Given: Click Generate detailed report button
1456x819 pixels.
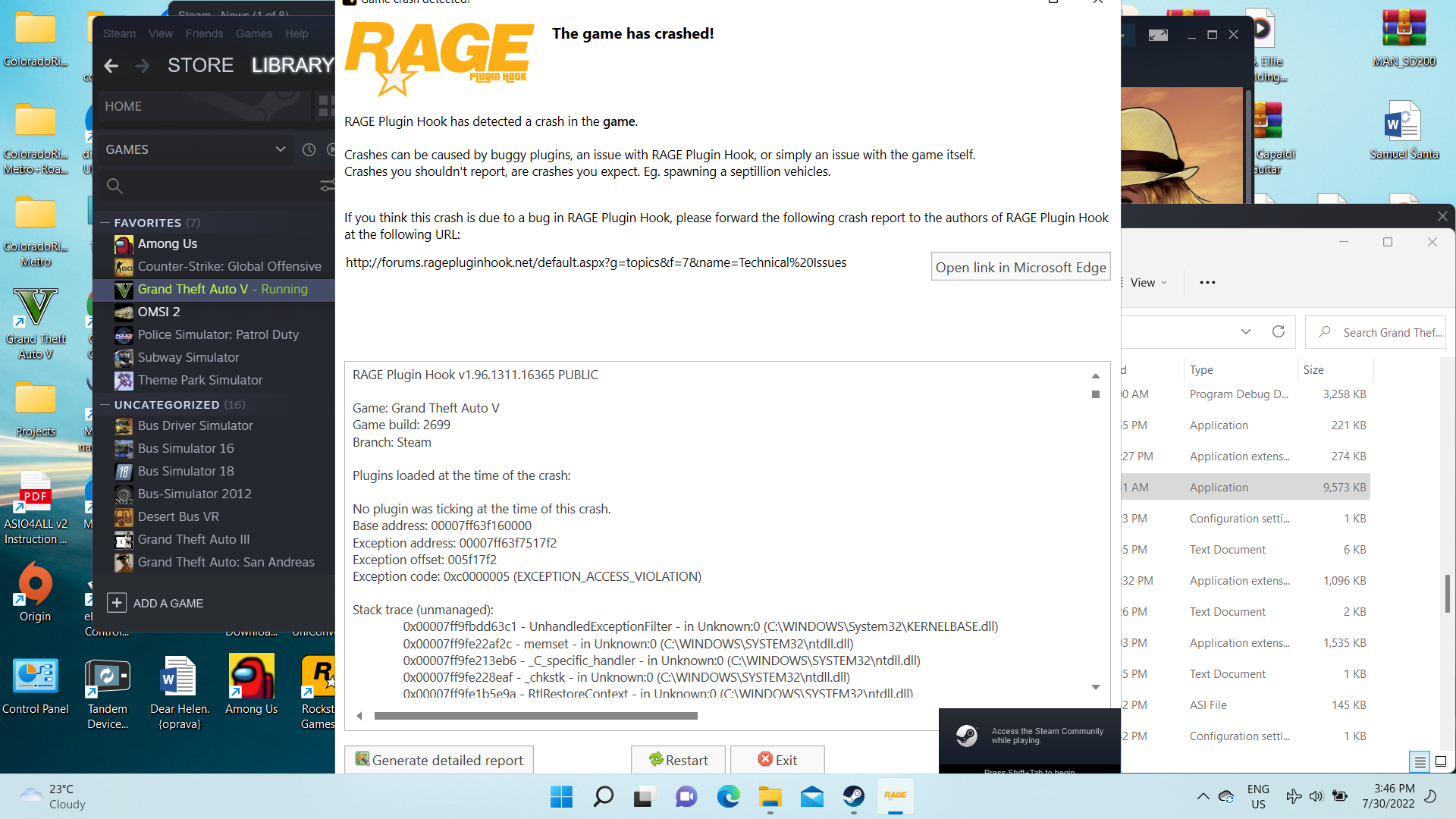Looking at the screenshot, I should (439, 760).
